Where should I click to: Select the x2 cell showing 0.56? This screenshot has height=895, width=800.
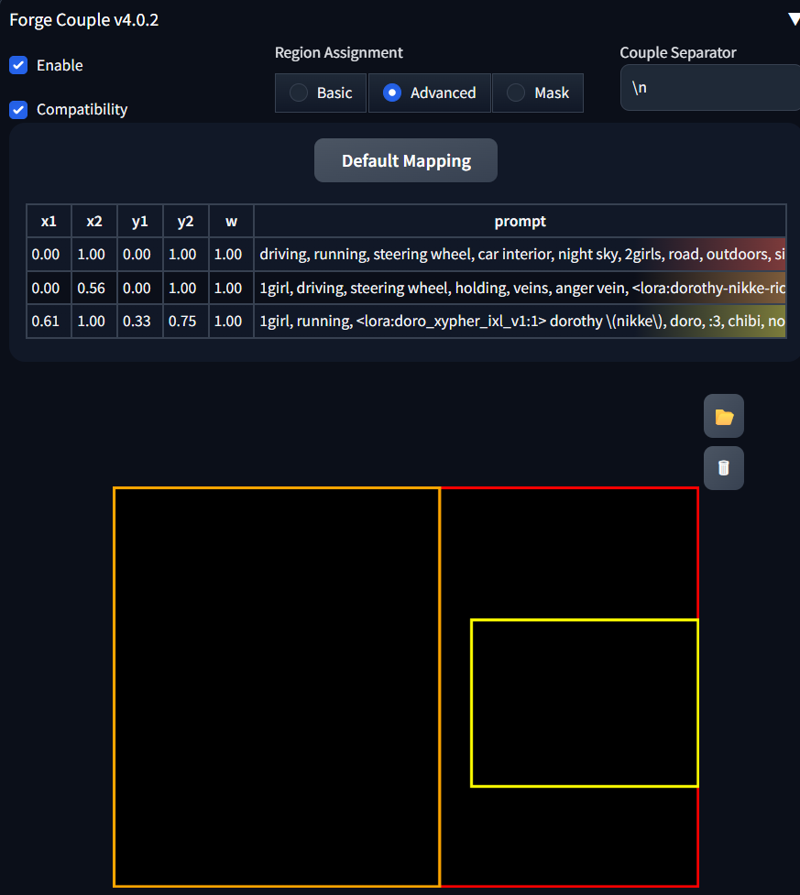click(x=94, y=288)
